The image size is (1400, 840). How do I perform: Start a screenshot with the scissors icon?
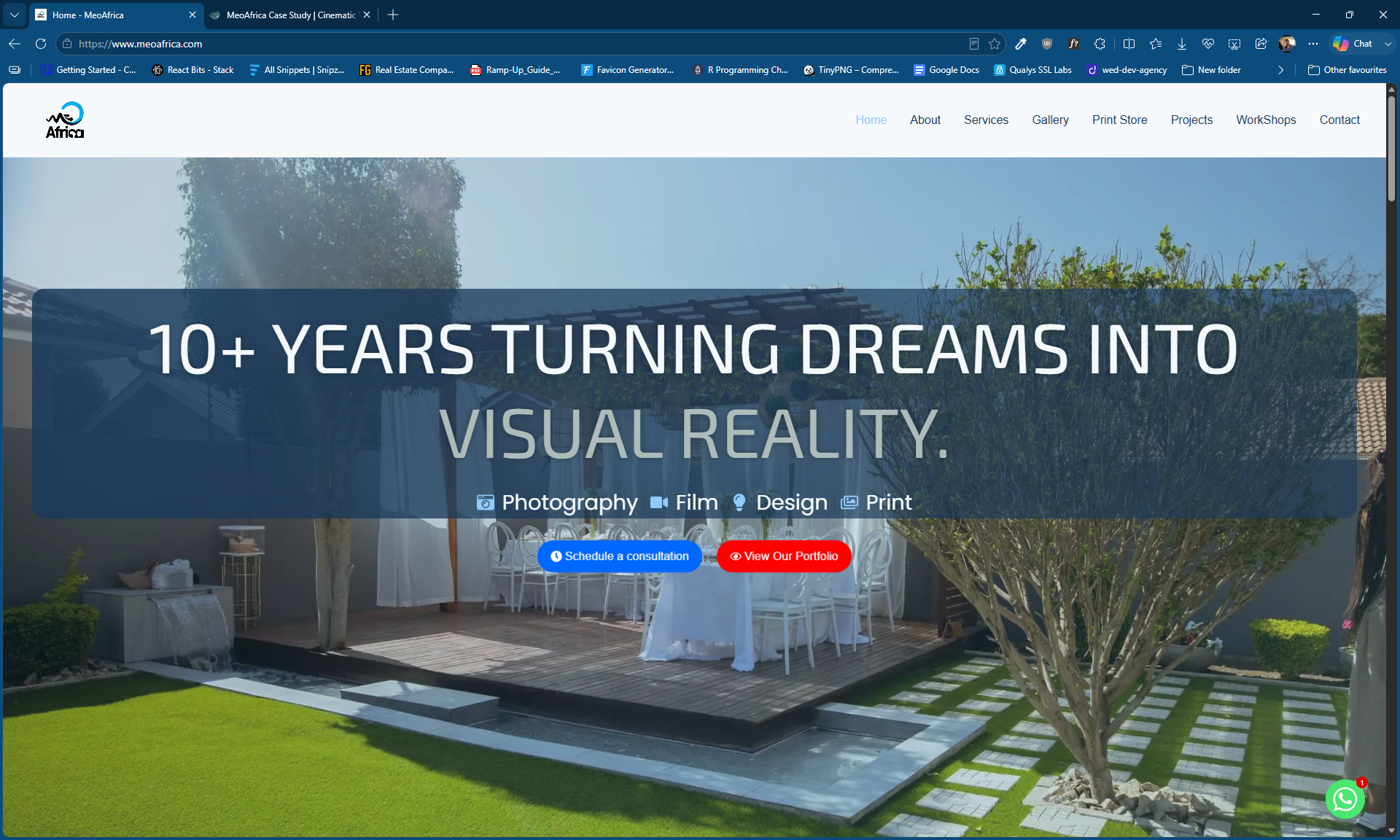[1234, 44]
